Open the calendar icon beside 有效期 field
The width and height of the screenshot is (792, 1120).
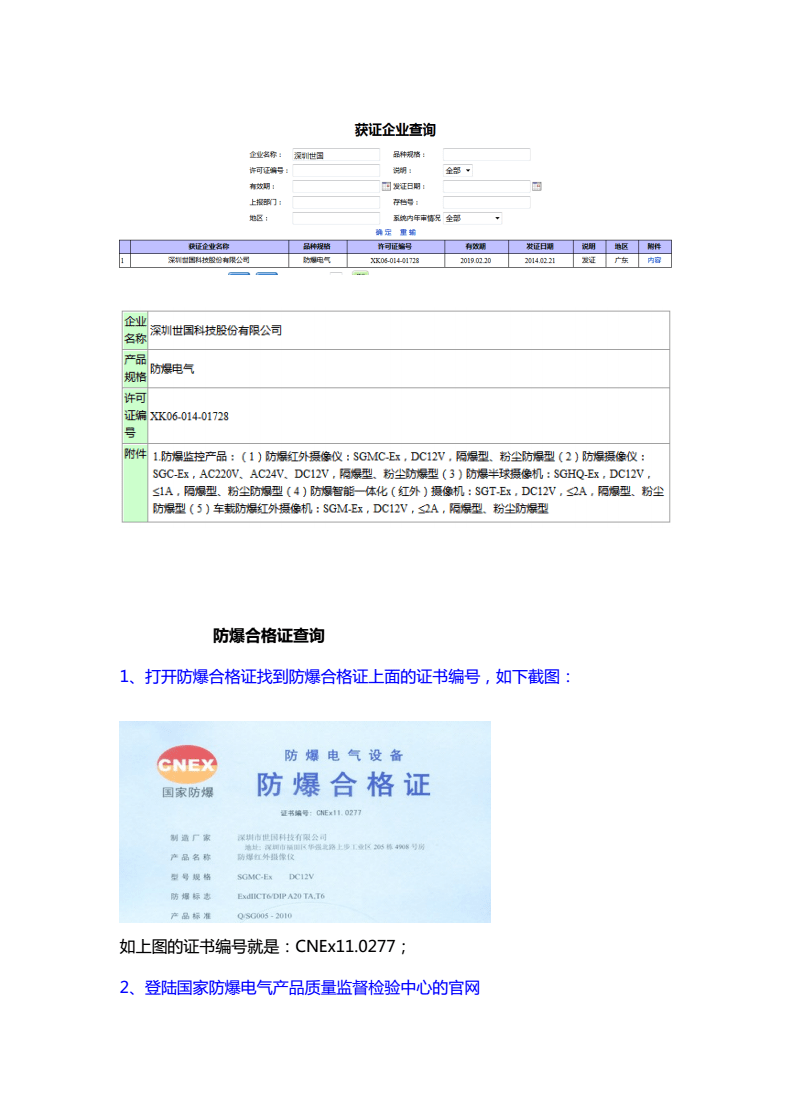pyautogui.click(x=386, y=186)
